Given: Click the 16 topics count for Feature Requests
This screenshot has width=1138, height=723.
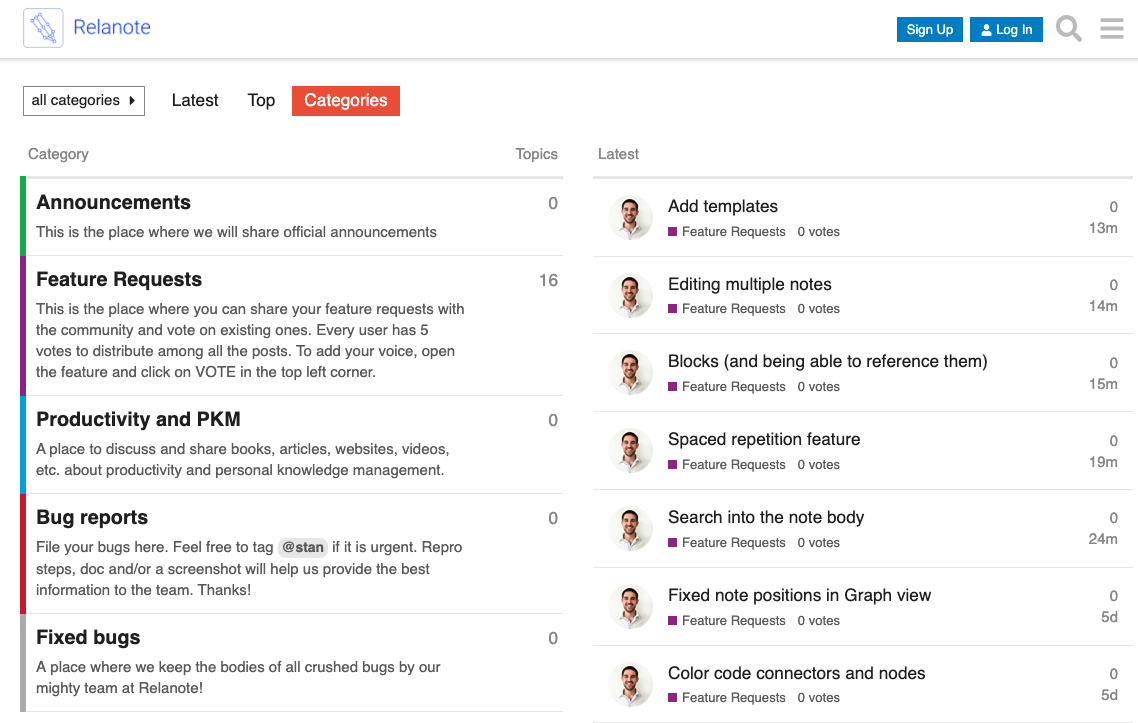Looking at the screenshot, I should click(x=548, y=280).
